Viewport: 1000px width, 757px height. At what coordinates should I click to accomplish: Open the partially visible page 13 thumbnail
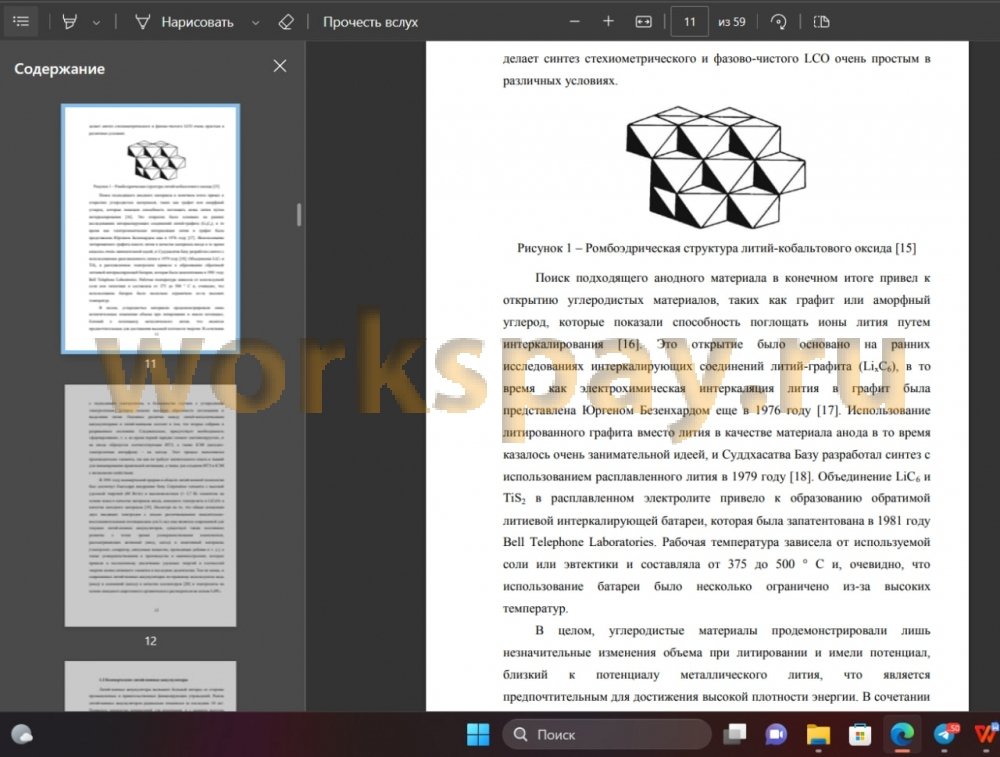(x=151, y=686)
